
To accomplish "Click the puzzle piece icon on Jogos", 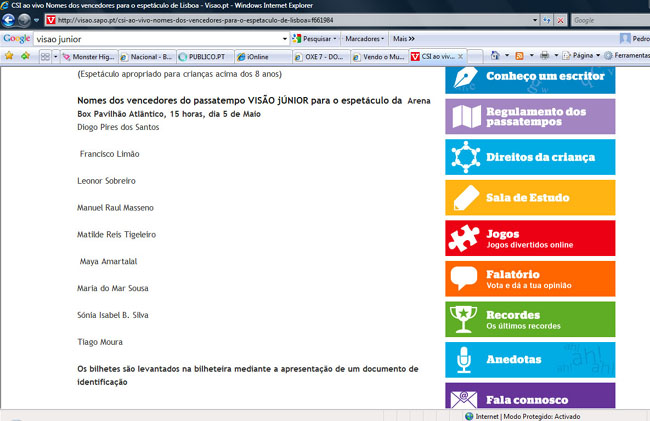I will [464, 238].
